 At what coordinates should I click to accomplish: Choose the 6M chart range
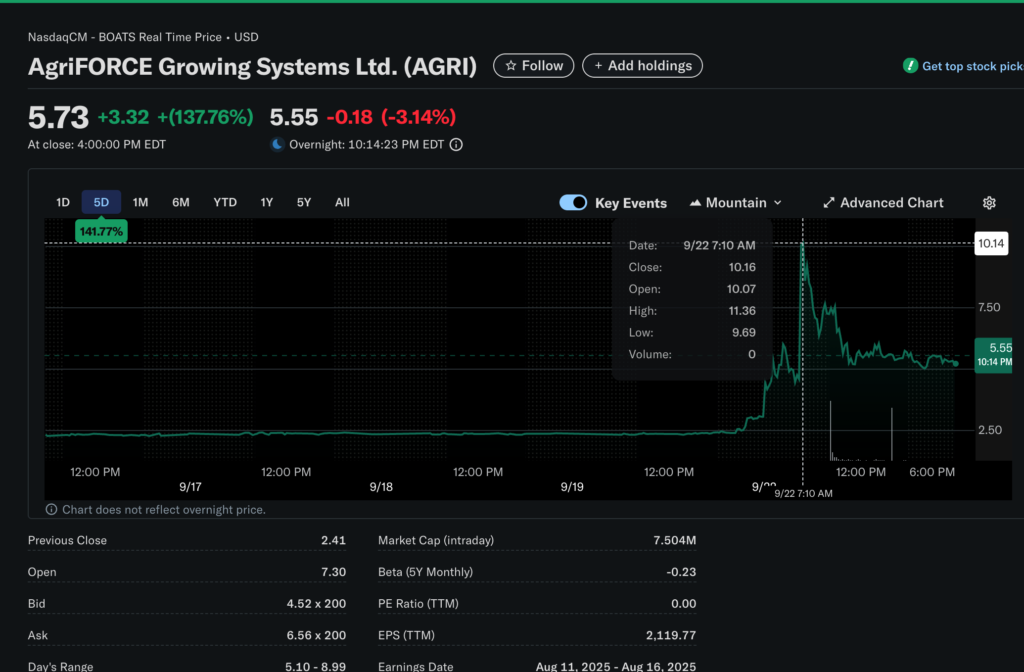tap(180, 203)
